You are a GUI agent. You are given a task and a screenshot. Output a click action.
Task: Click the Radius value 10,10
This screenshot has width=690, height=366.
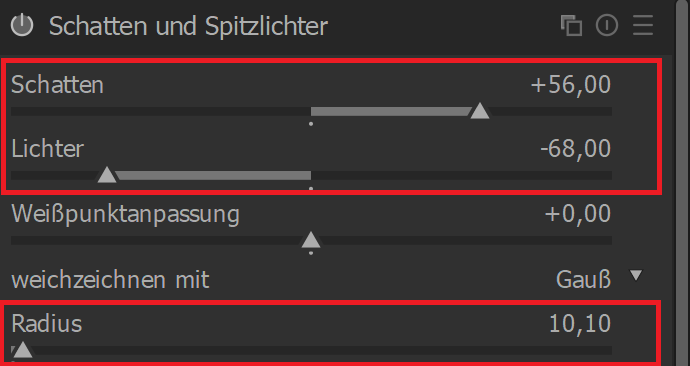click(x=580, y=324)
